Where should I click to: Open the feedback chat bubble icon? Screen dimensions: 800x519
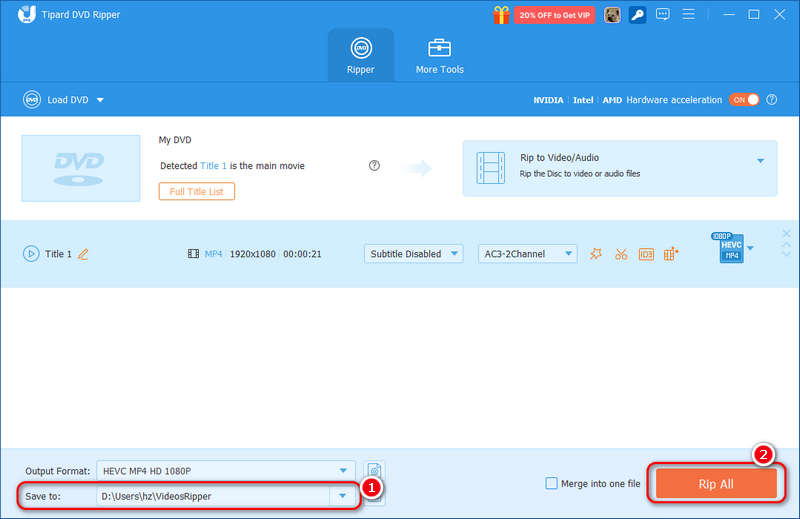tap(663, 14)
